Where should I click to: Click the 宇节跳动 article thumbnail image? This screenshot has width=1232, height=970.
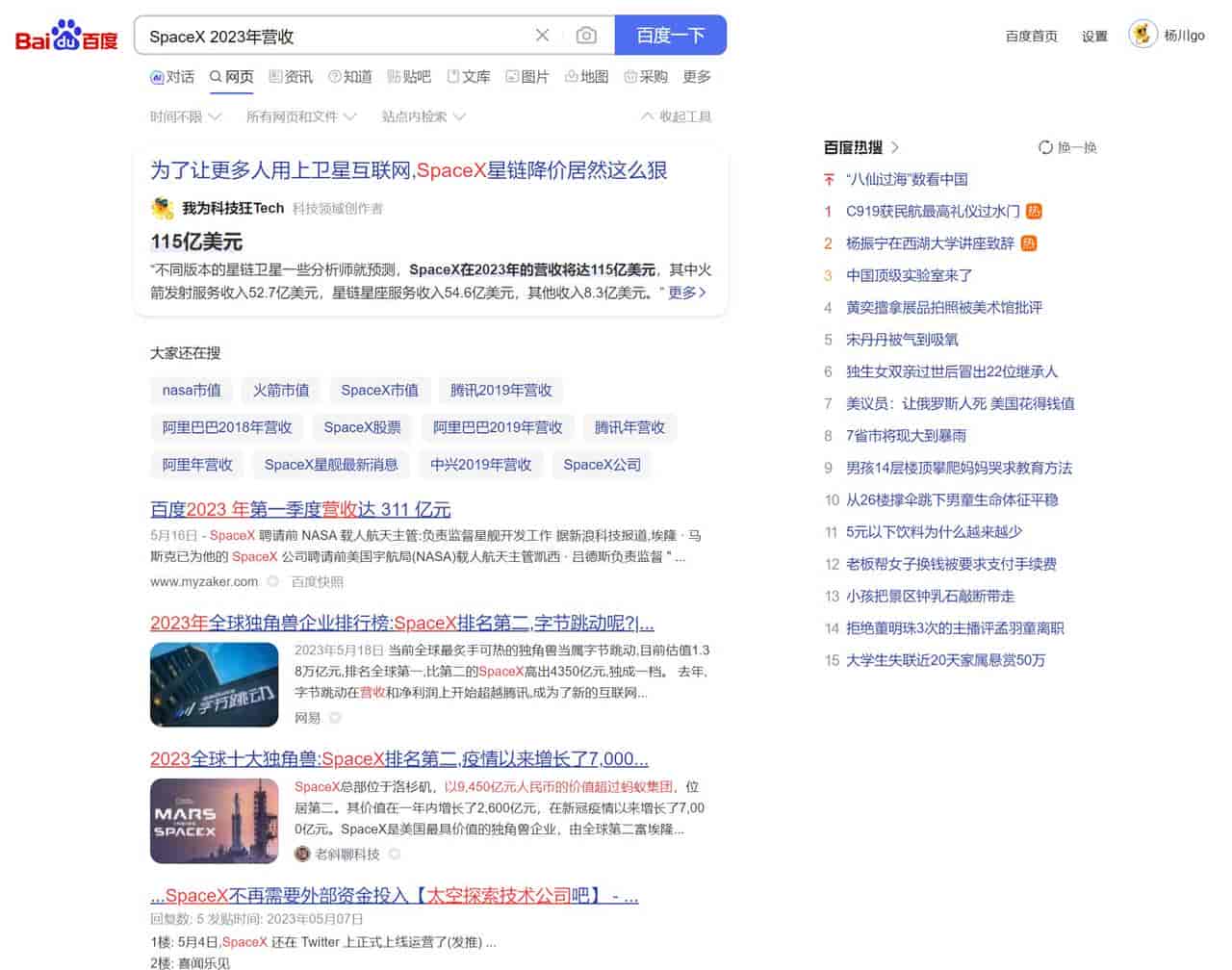coord(214,684)
